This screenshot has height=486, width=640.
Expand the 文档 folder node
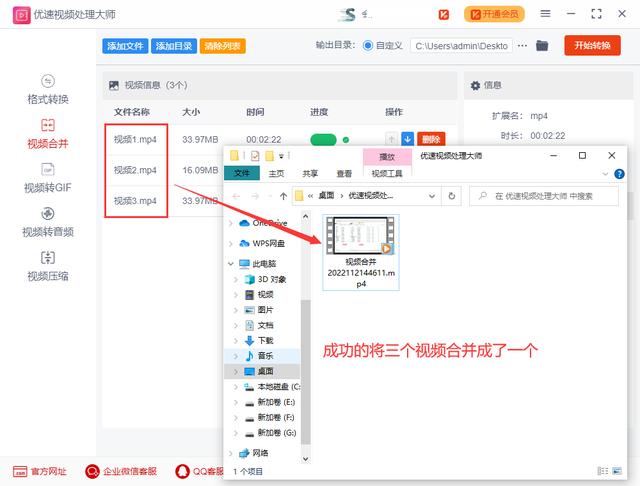point(236,325)
